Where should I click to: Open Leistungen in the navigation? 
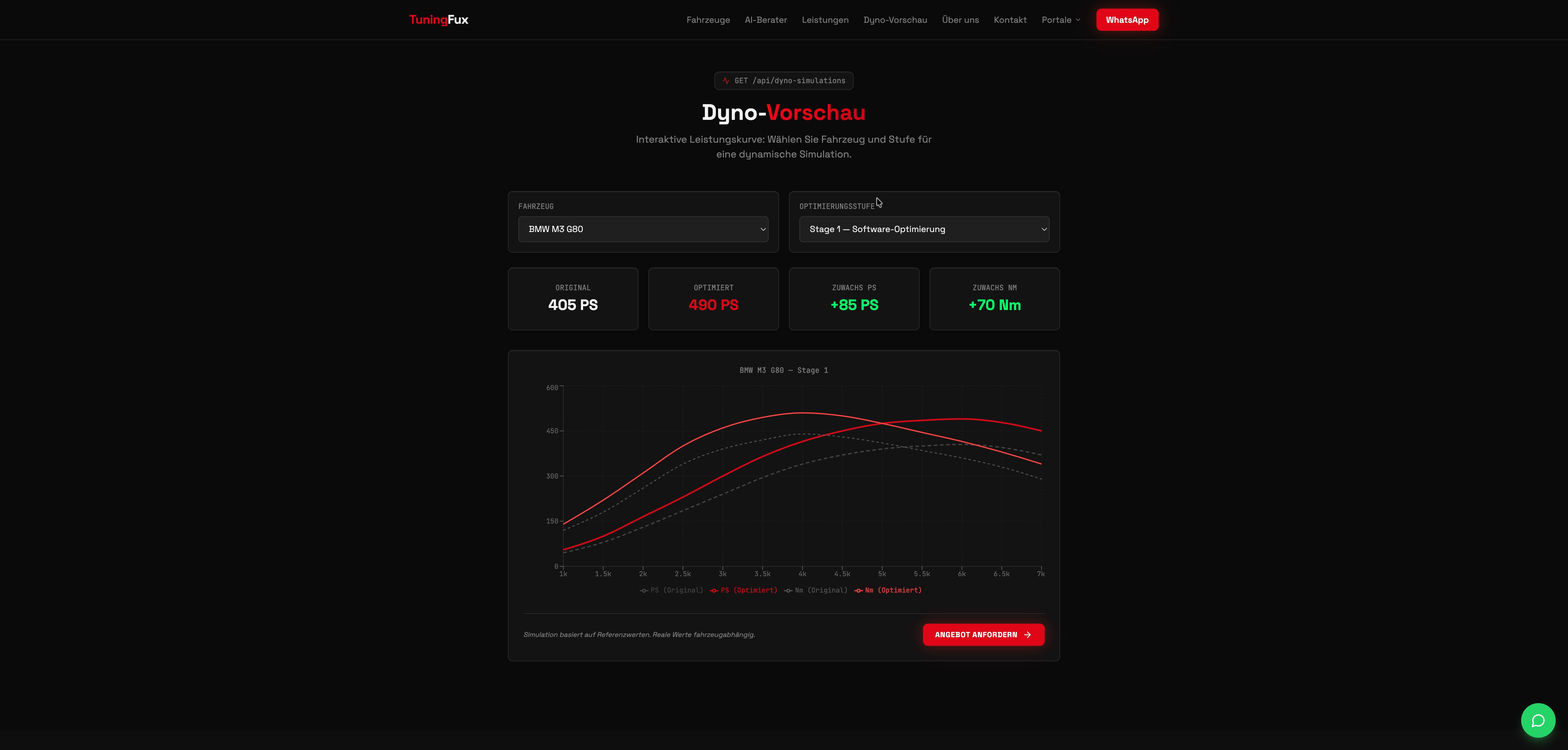point(825,19)
